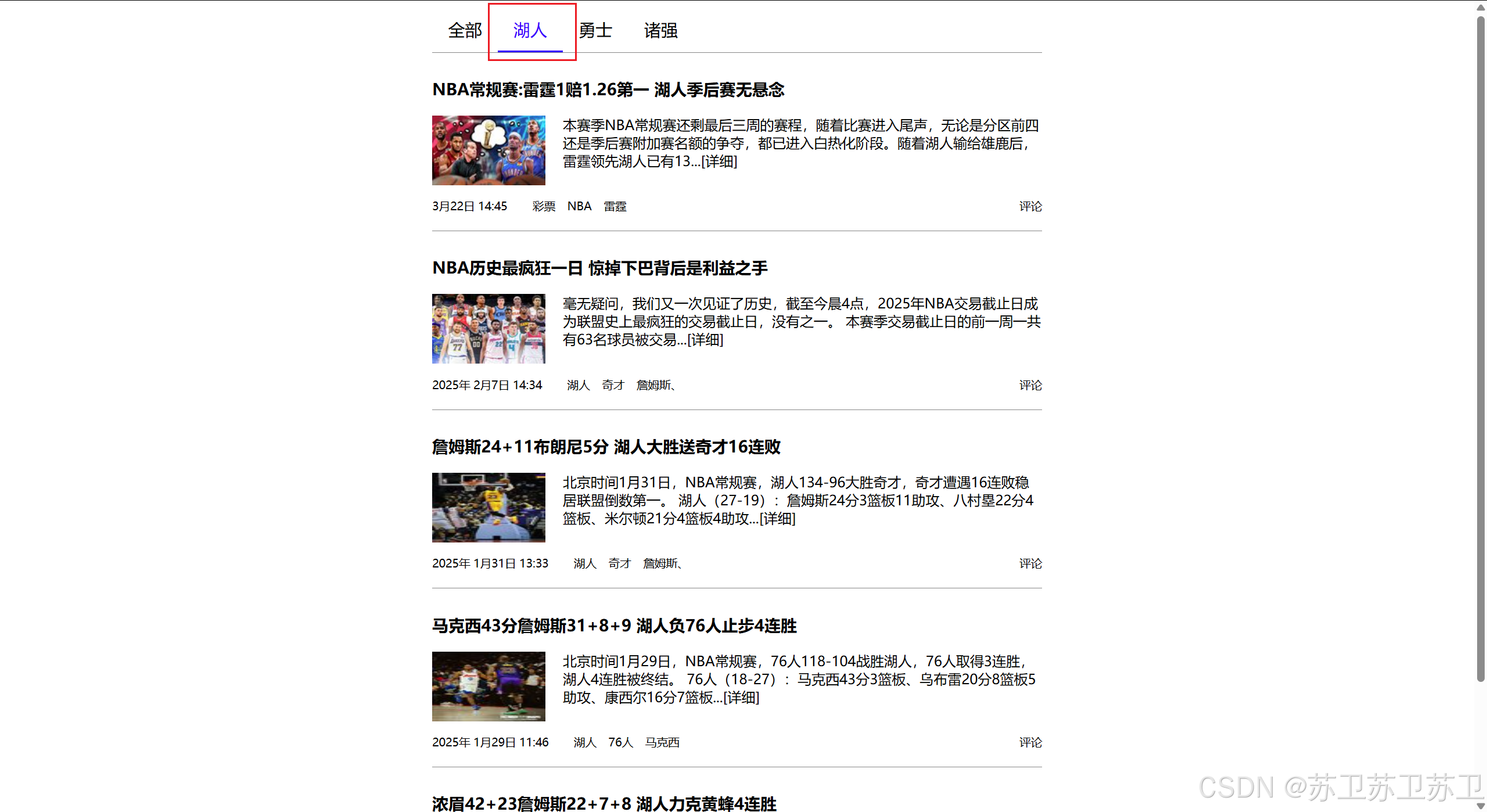
Task: Click thumbnail of the 雷霆 odds article
Action: tap(489, 150)
